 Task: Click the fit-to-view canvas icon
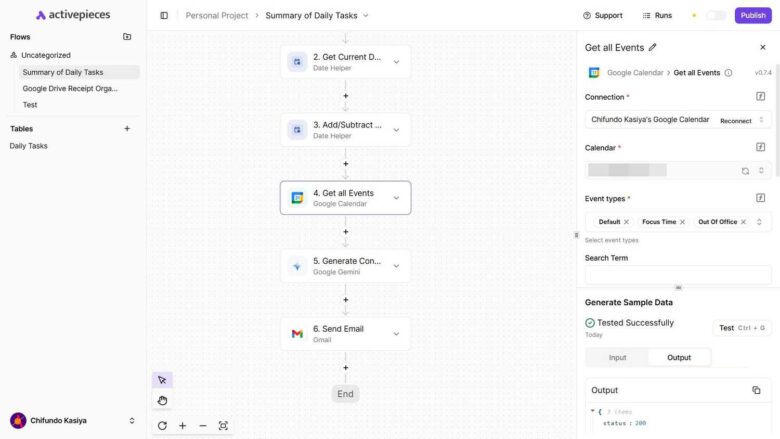click(x=223, y=425)
